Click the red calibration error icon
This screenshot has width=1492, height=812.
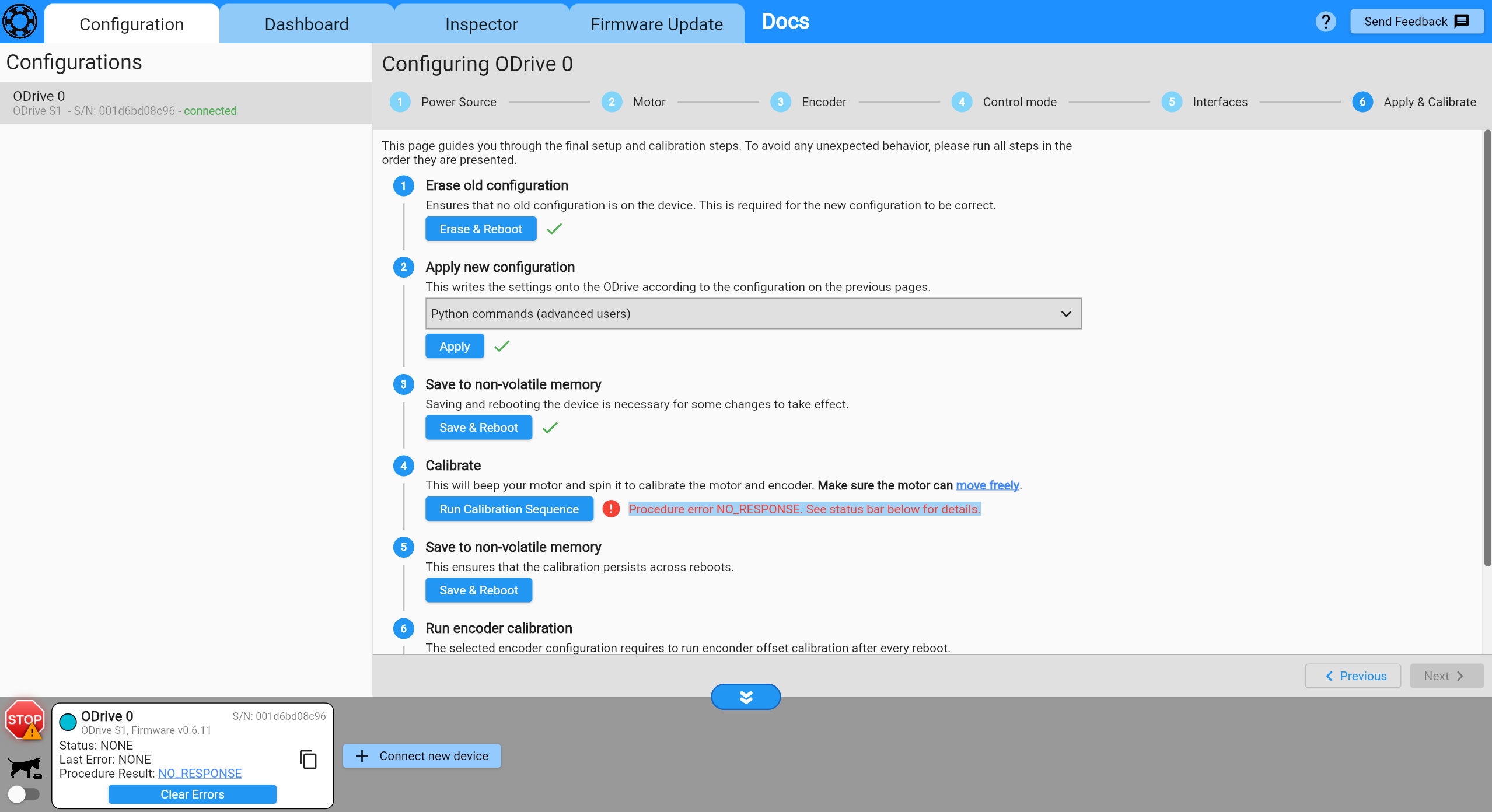coord(610,509)
